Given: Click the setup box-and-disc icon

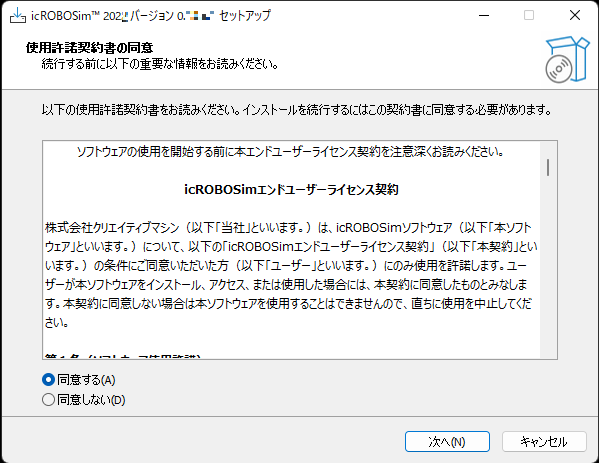Looking at the screenshot, I should 567,59.
